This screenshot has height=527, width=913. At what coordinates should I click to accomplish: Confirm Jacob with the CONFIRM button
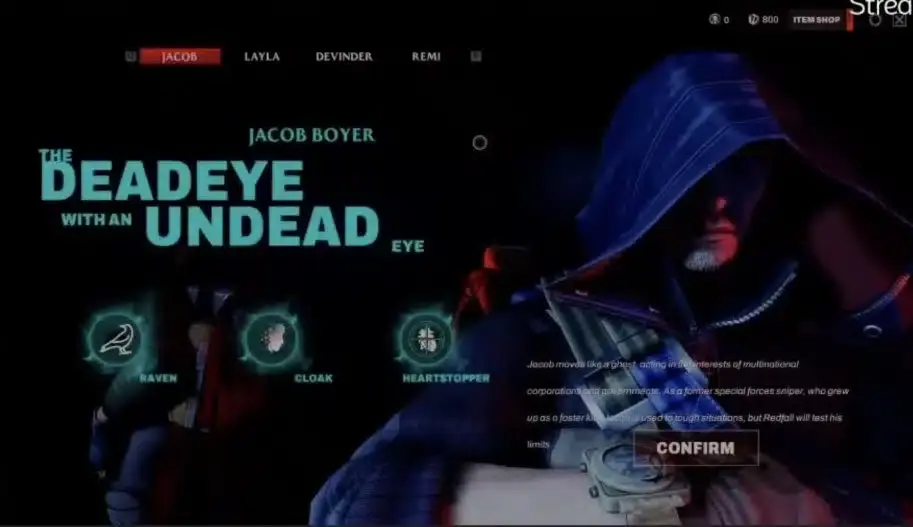coord(696,448)
